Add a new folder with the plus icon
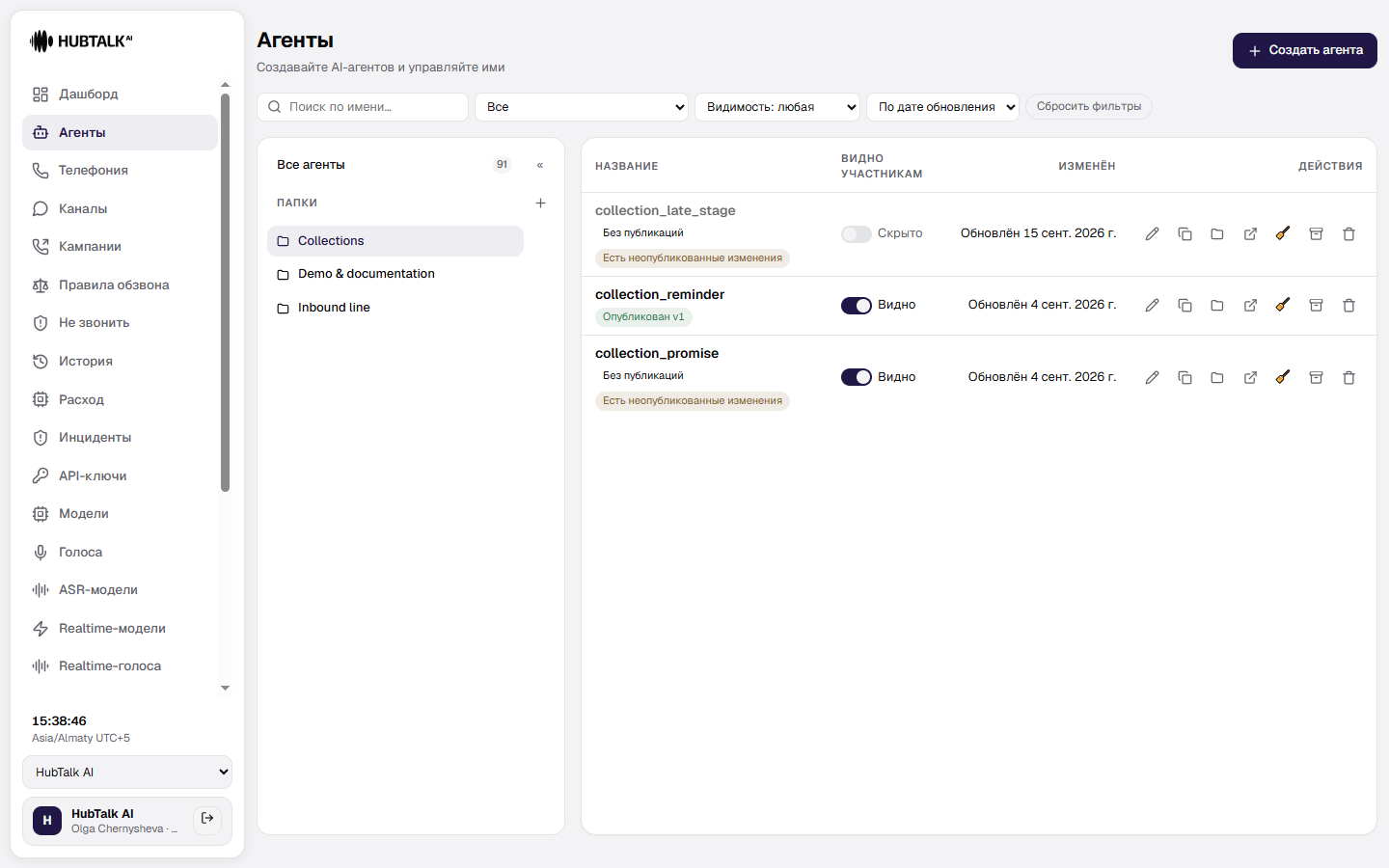The height and width of the screenshot is (868, 1389). click(x=540, y=203)
